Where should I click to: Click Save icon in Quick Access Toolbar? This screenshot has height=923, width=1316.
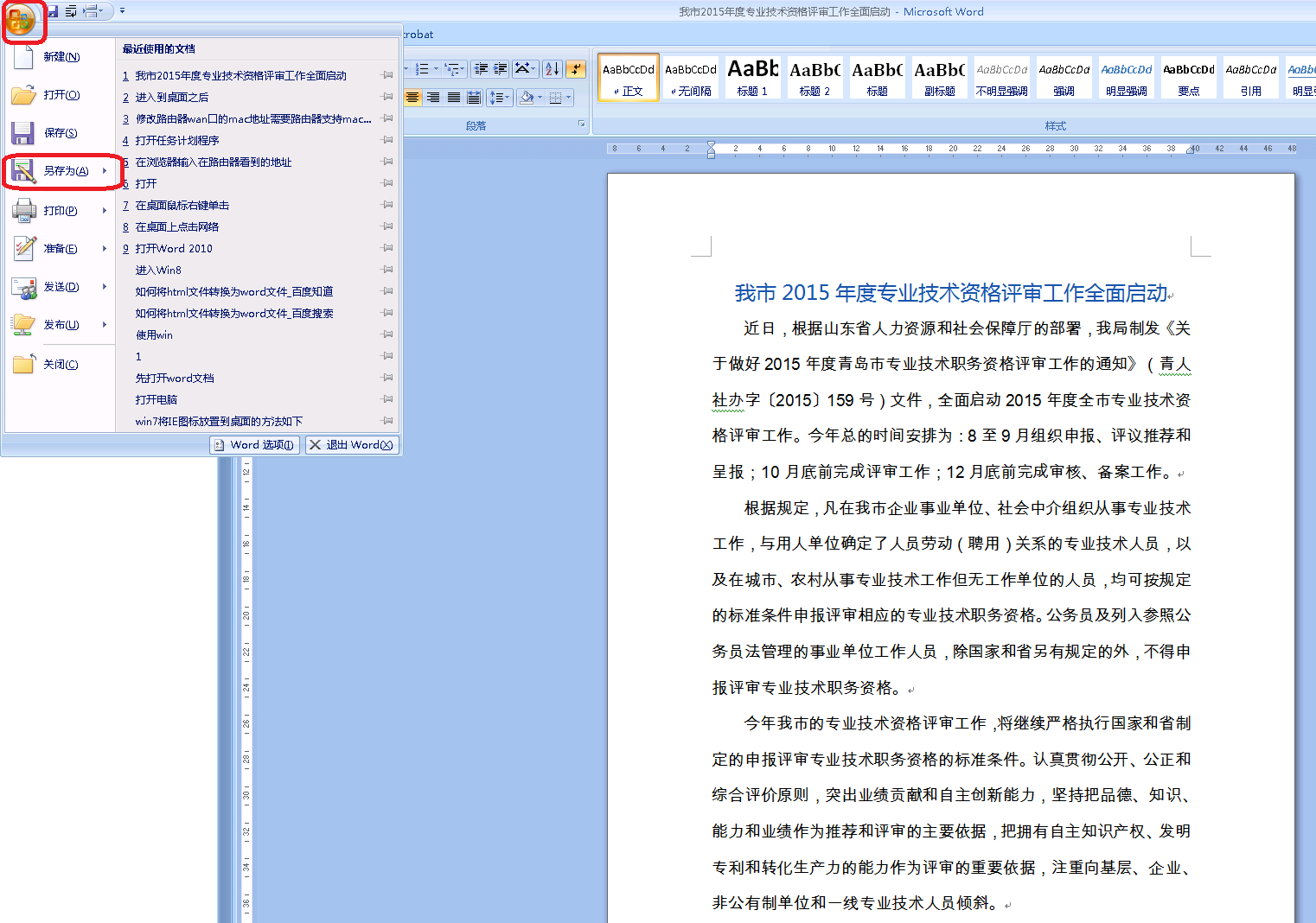click(x=53, y=11)
